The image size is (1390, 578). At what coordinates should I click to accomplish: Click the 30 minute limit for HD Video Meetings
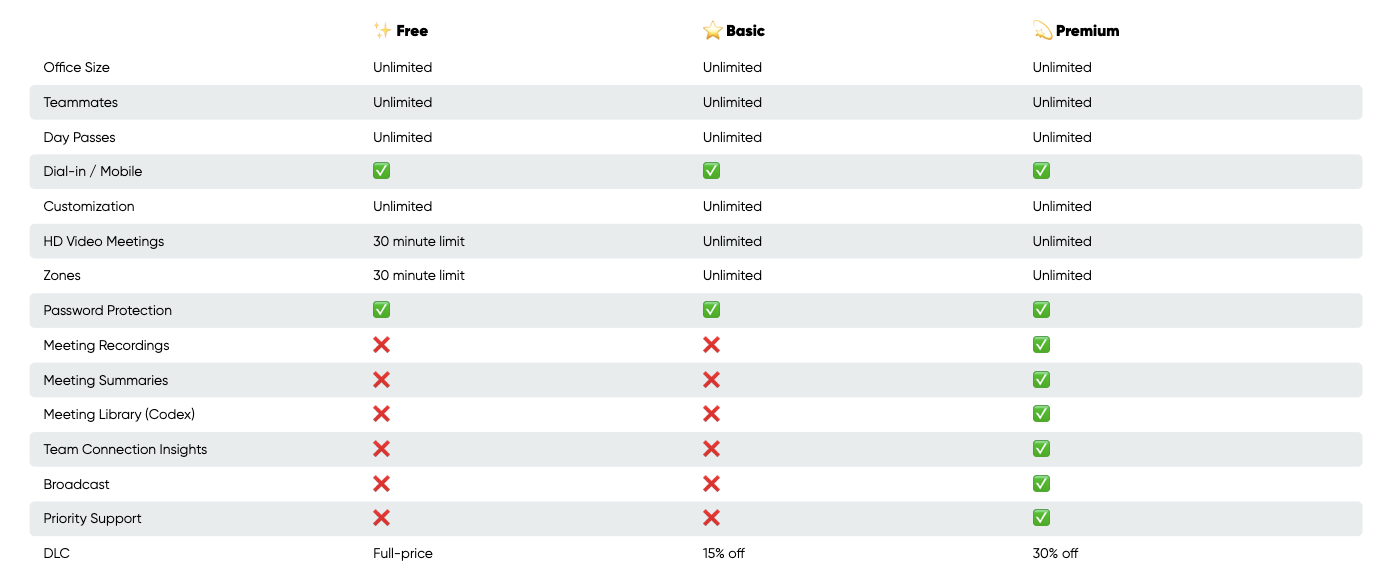click(418, 241)
